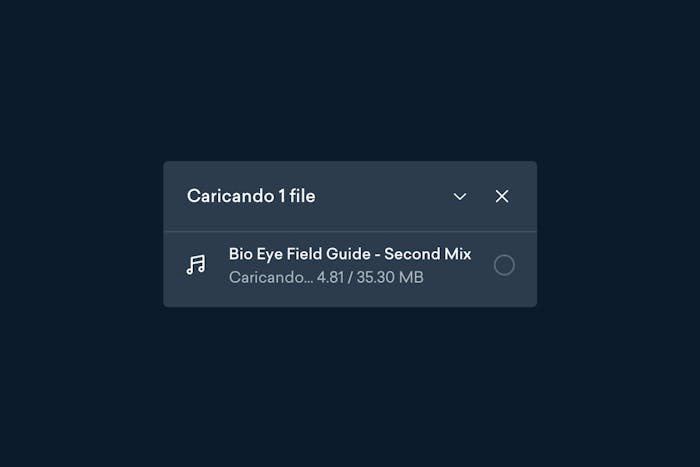The image size is (700, 467).
Task: Collapse the upload panel with the chevron
Action: coord(459,196)
